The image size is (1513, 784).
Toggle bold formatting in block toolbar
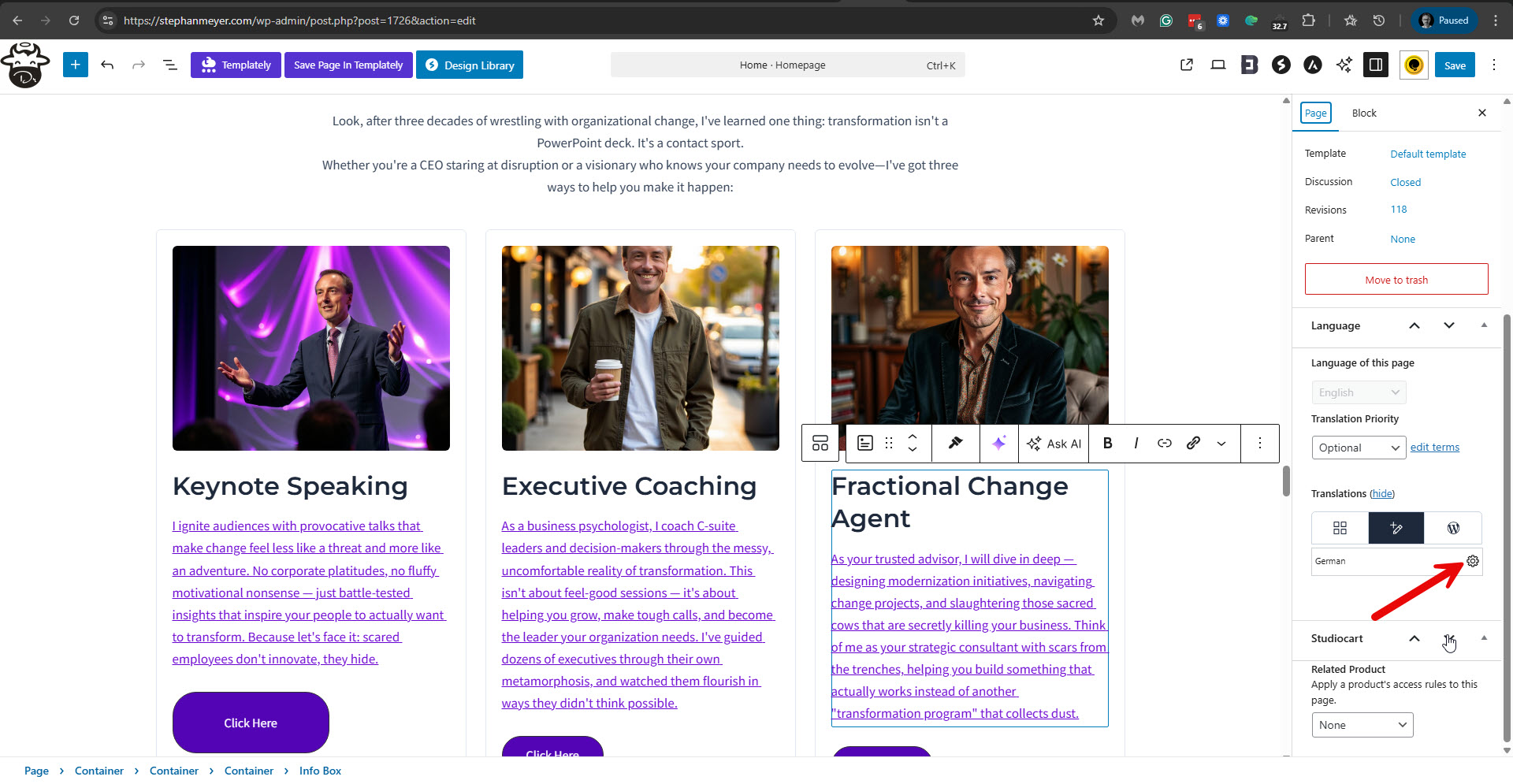1107,443
